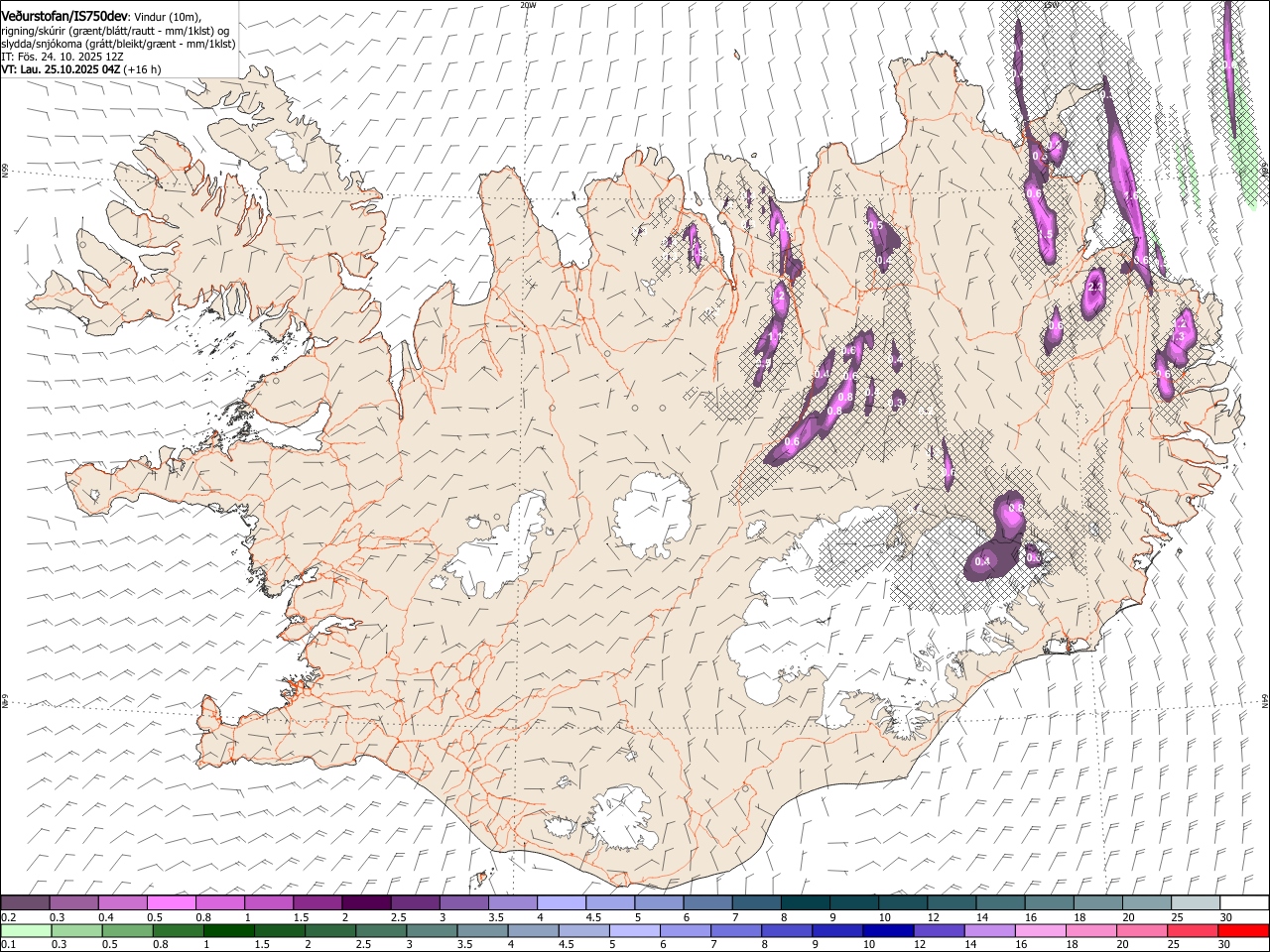
Task: Pick the light pink 16–18 lower swatch
Action: 1039,930
